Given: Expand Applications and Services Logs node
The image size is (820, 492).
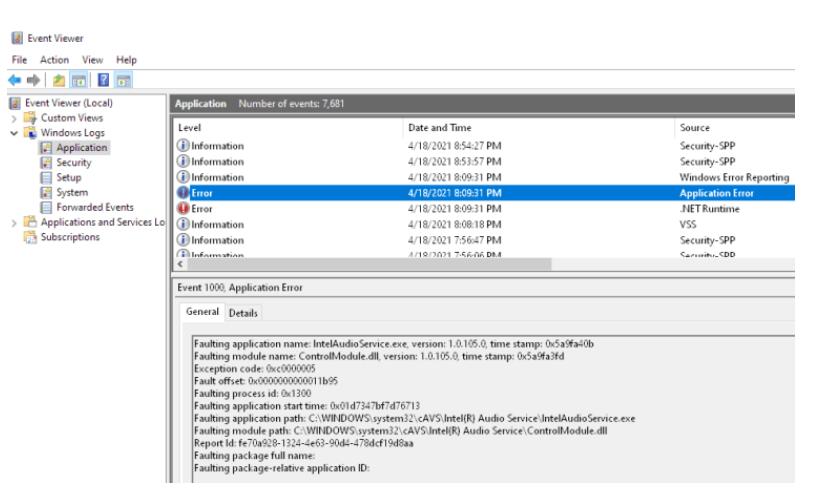Looking at the screenshot, I should click(x=11, y=222).
